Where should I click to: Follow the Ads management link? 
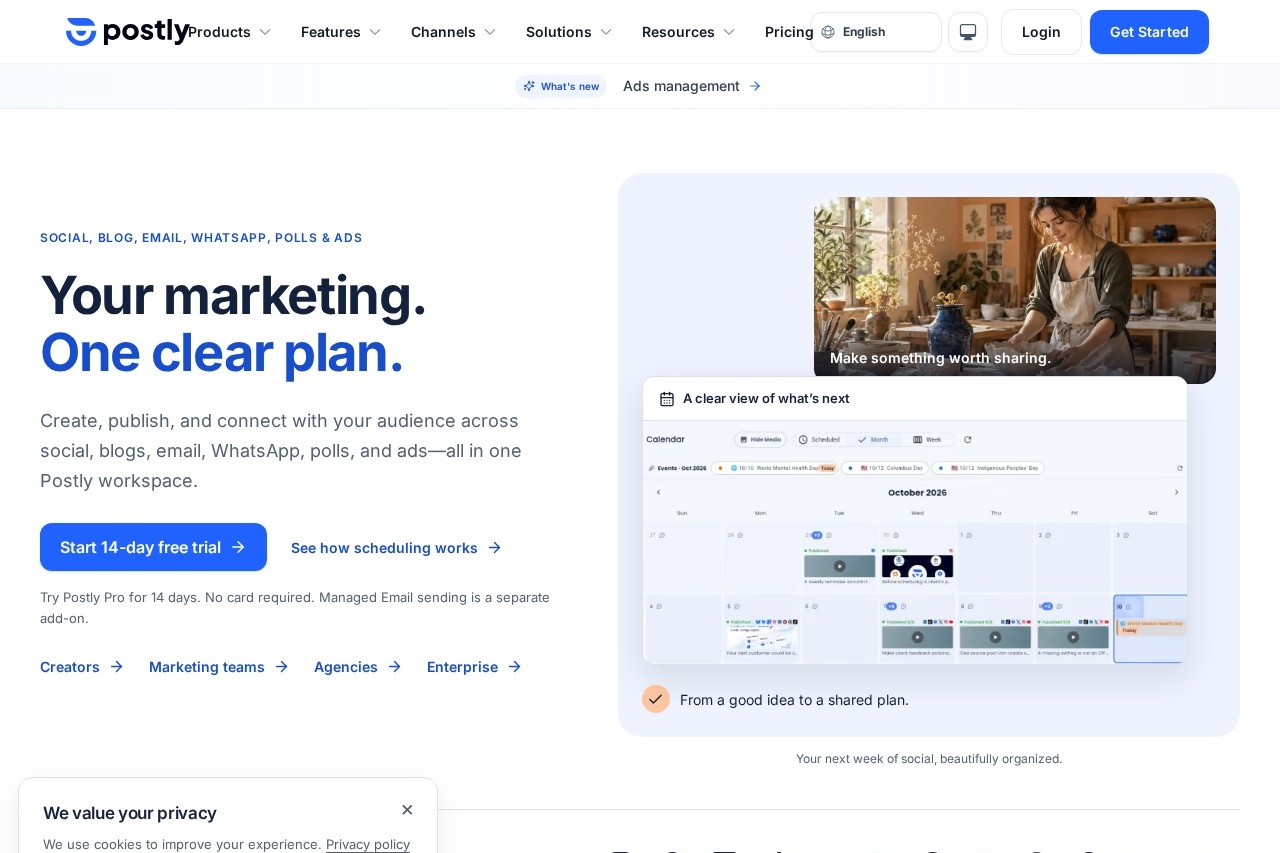[692, 86]
